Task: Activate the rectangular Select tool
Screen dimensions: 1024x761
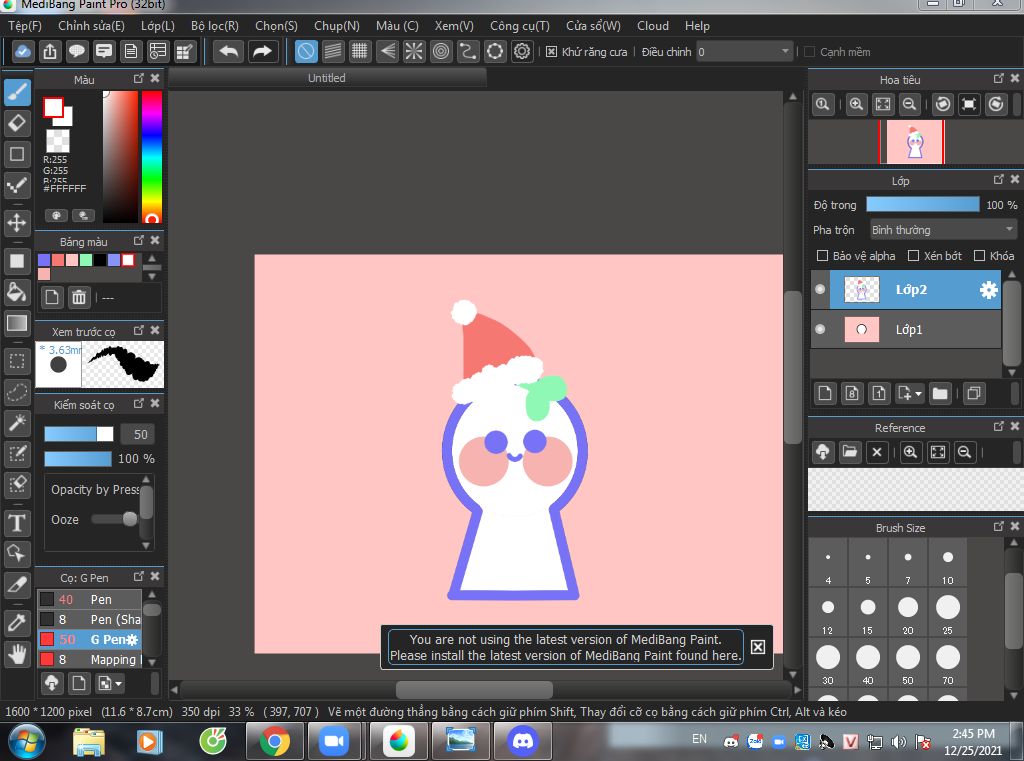Action: click(x=17, y=361)
